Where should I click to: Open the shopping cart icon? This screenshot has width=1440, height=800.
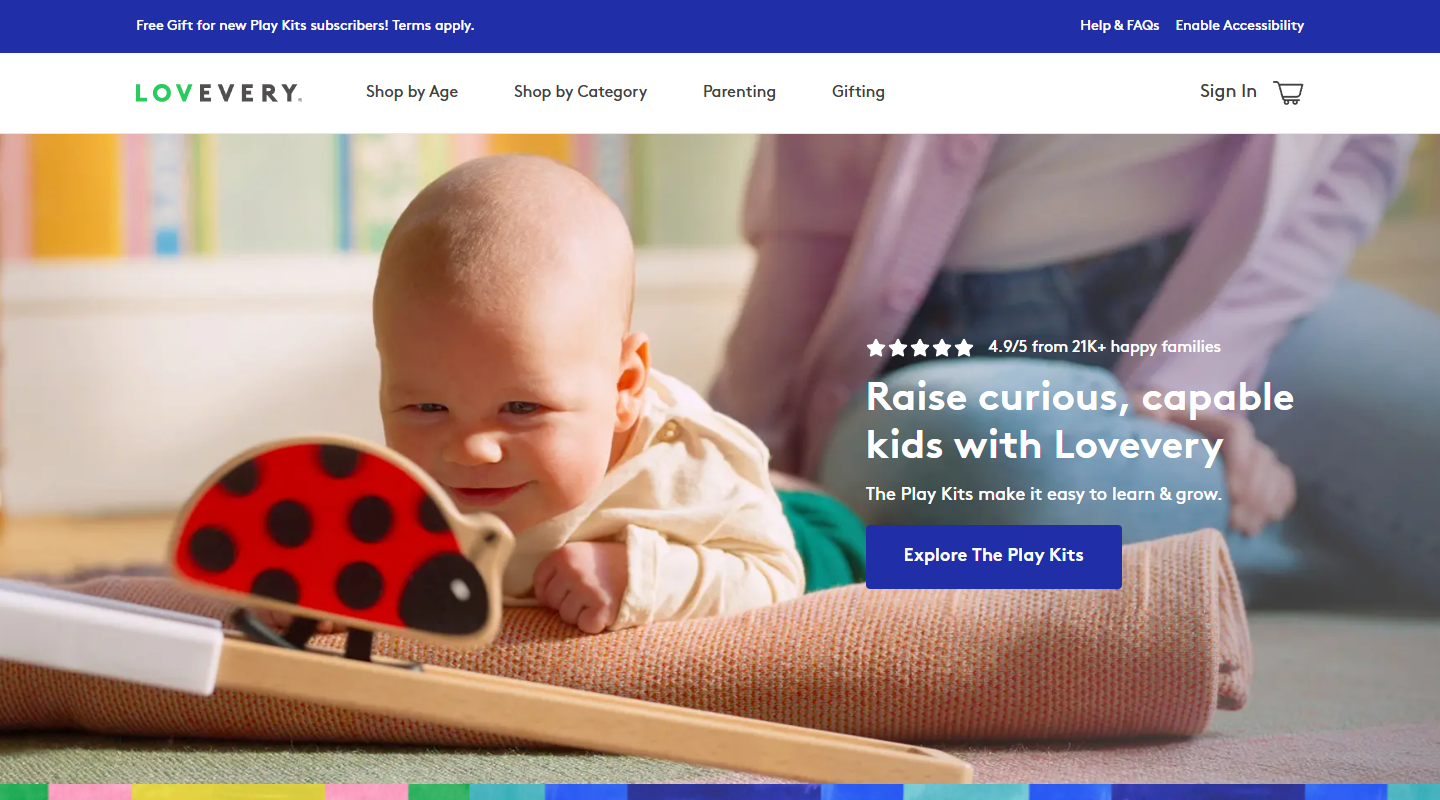[x=1288, y=92]
